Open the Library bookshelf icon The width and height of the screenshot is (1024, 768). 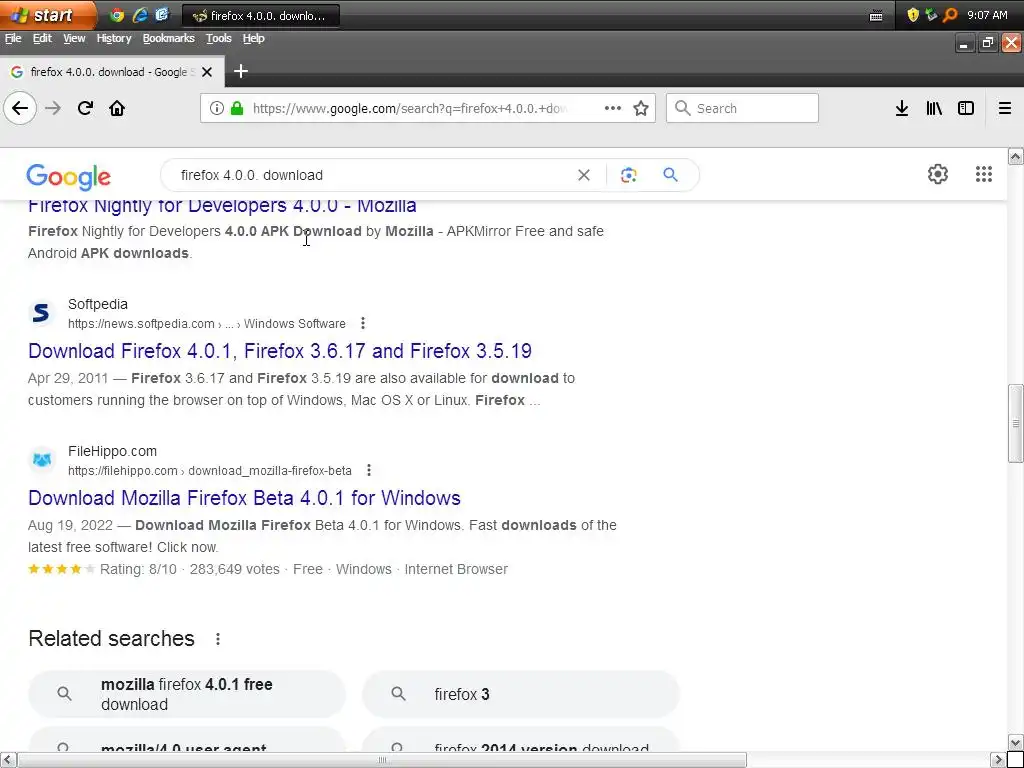934,108
